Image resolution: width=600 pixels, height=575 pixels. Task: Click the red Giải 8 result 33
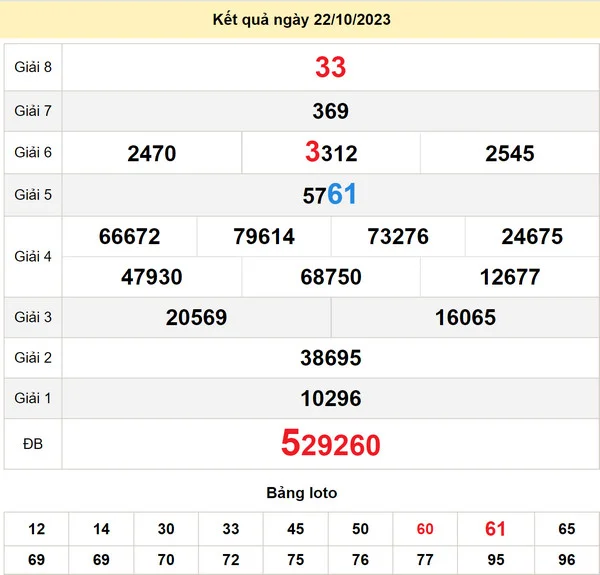[x=330, y=67]
